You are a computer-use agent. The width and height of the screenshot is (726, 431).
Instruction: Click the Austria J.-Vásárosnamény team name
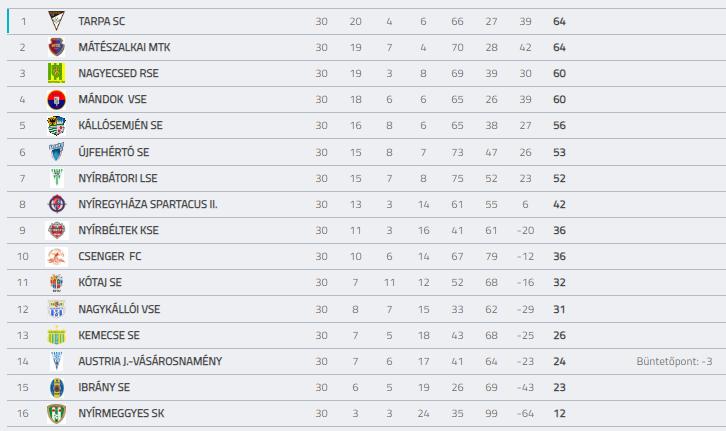click(150, 361)
